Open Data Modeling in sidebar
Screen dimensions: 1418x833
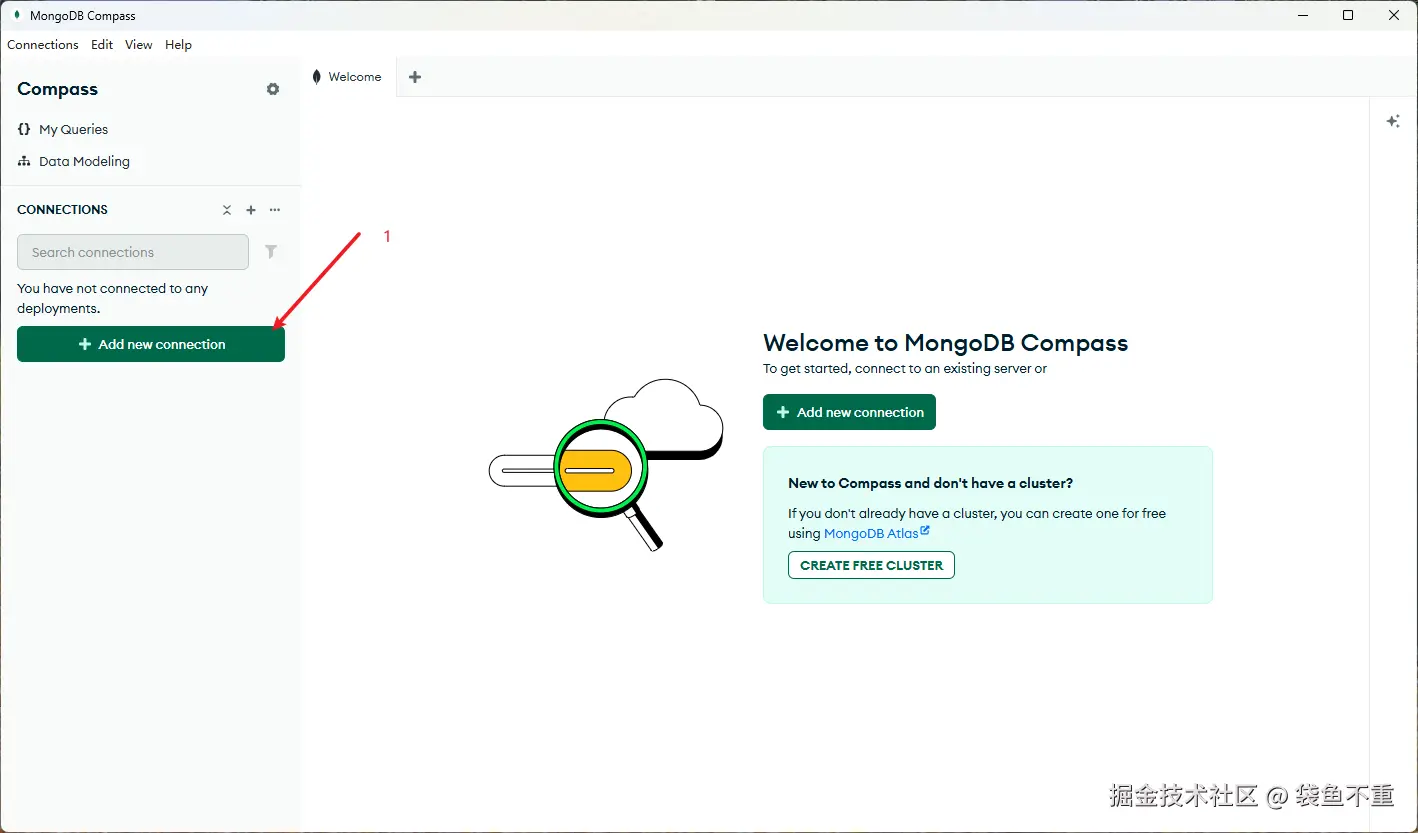pos(74,161)
